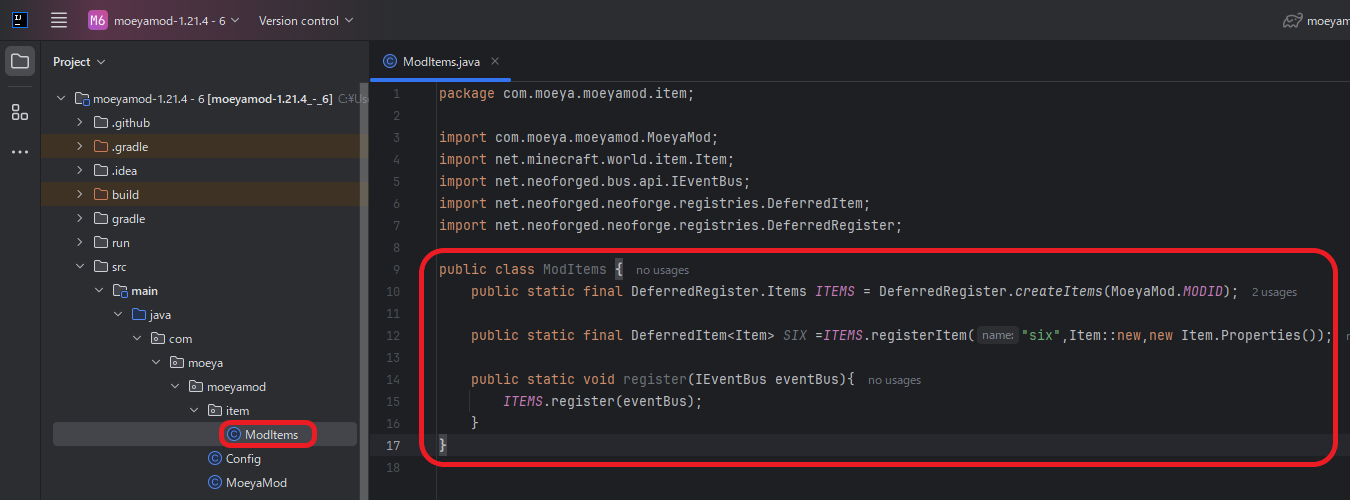Collapse the item package
The image size is (1350, 500).
click(x=194, y=411)
